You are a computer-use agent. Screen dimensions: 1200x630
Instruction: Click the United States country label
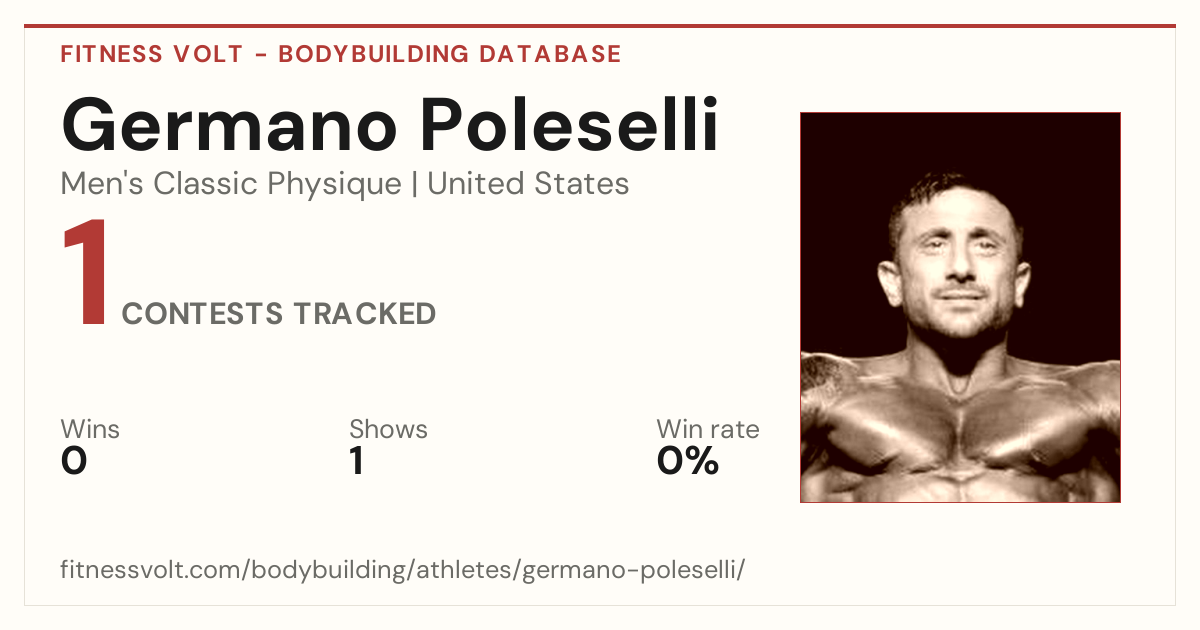click(x=528, y=185)
